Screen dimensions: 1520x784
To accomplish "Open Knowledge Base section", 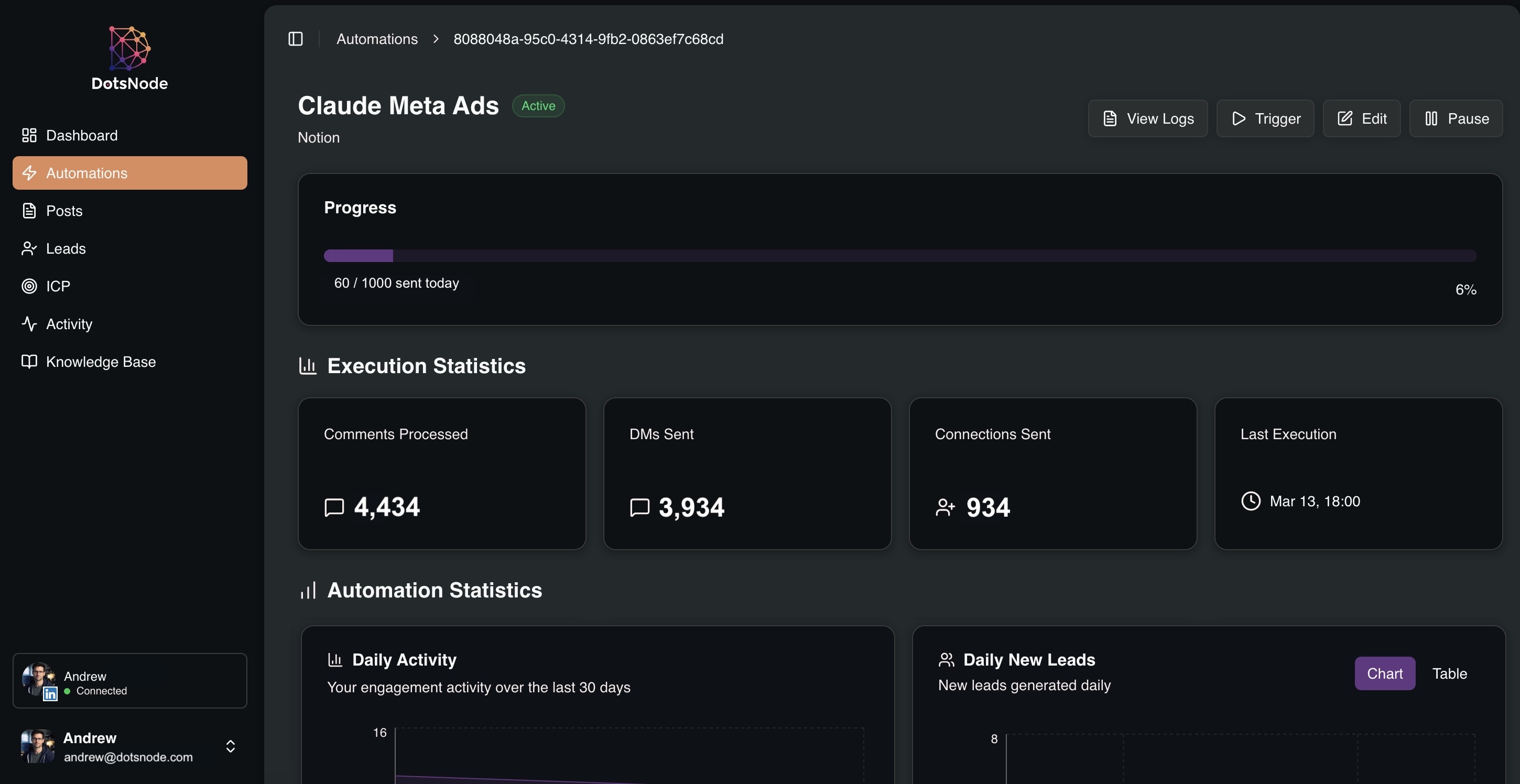I will (x=100, y=362).
